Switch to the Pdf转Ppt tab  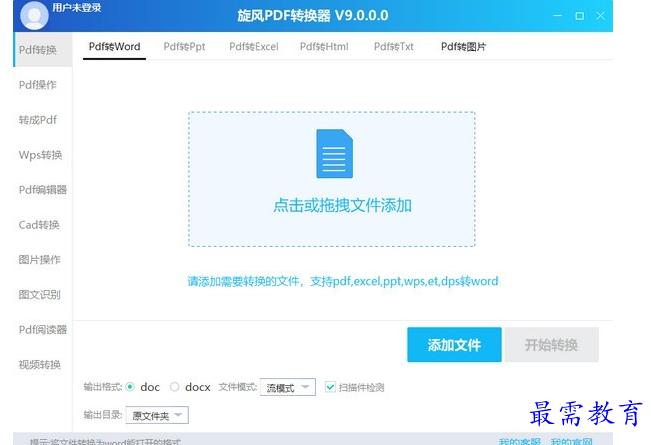click(x=184, y=46)
